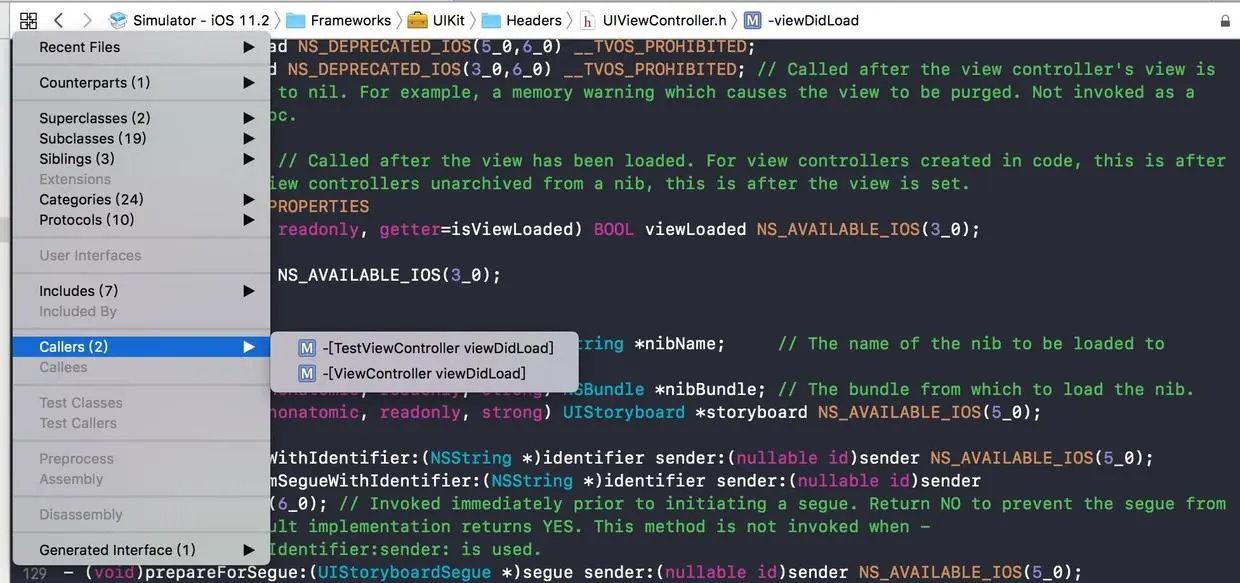Expand arrow next to Superclasses (2)
Image resolution: width=1240 pixels, height=583 pixels.
pyautogui.click(x=249, y=118)
